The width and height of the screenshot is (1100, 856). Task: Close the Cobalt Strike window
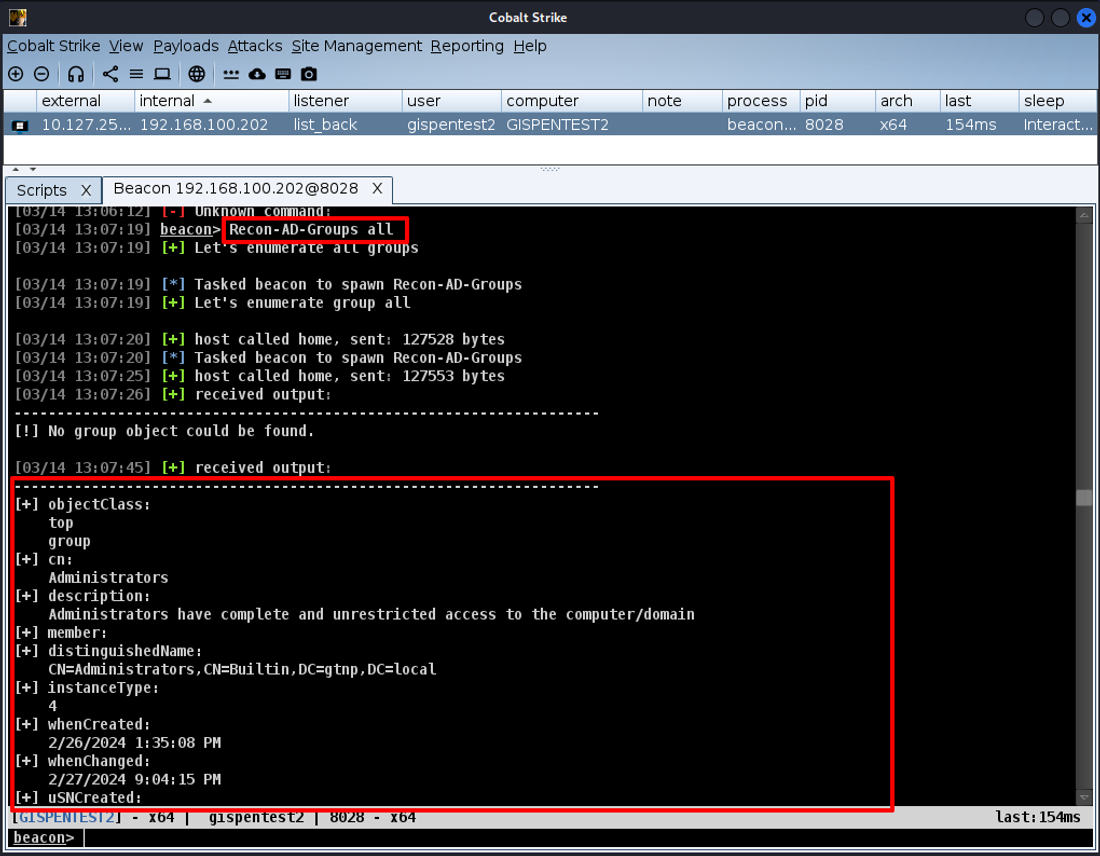coord(1085,18)
